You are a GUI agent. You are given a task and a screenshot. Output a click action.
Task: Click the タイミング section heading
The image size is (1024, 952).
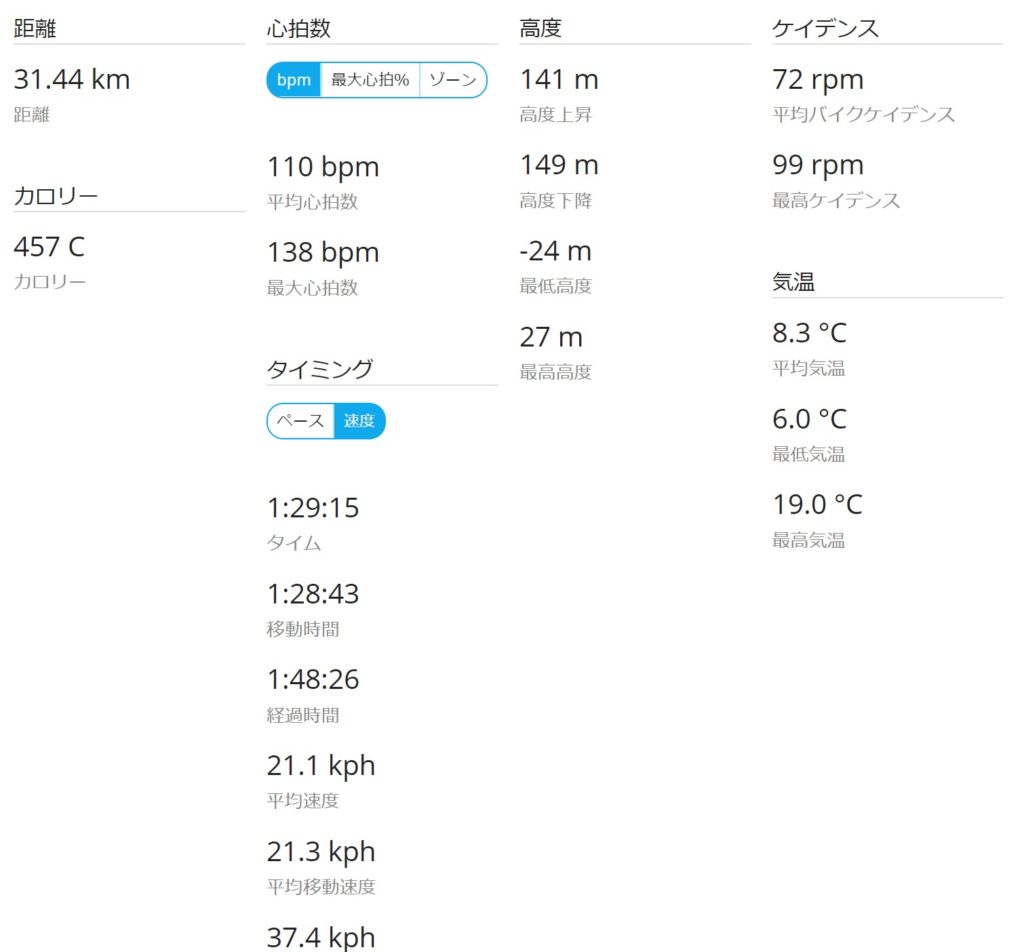click(x=319, y=370)
